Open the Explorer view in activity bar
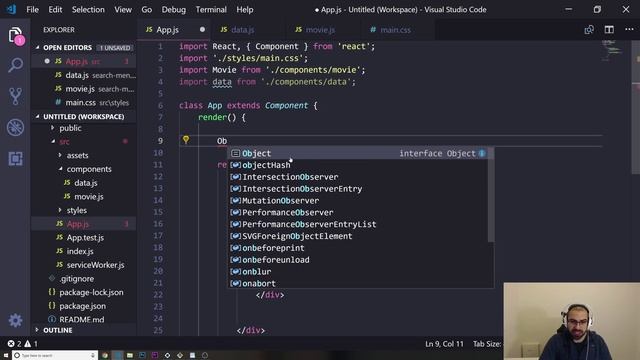The height and width of the screenshot is (360, 640). point(16,36)
